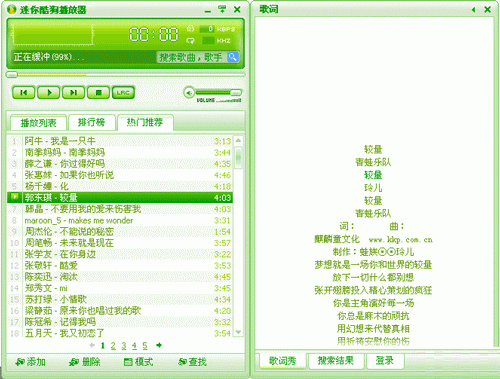Click the 添加 button
This screenshot has height=379, width=500.
click(31, 362)
